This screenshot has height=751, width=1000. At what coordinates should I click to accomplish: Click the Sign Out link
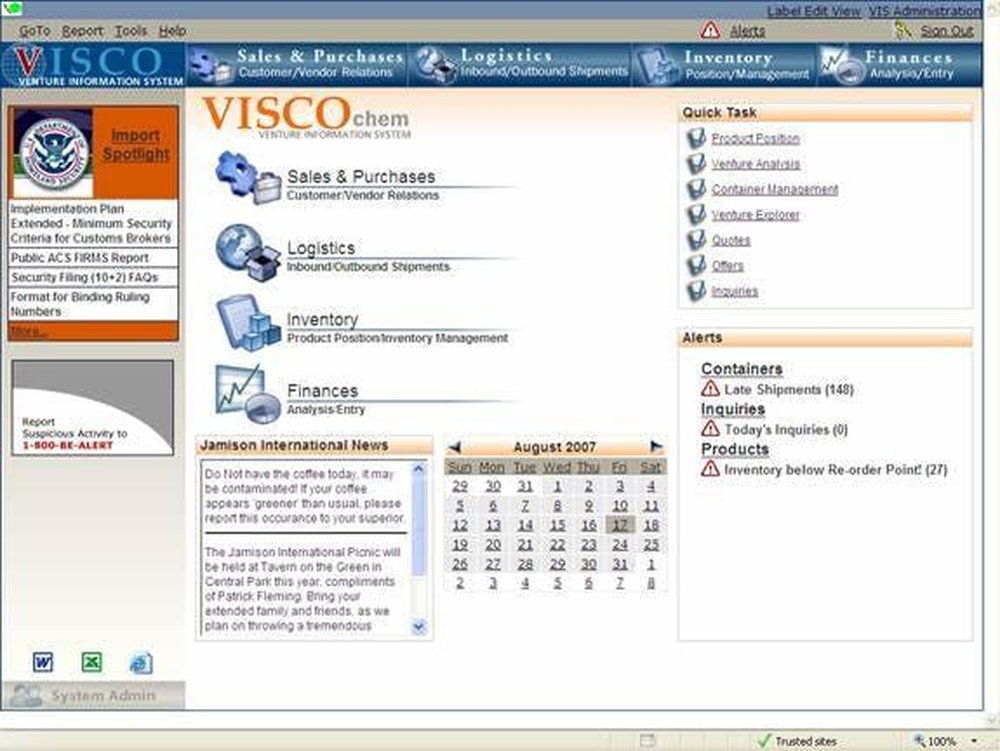click(x=947, y=31)
